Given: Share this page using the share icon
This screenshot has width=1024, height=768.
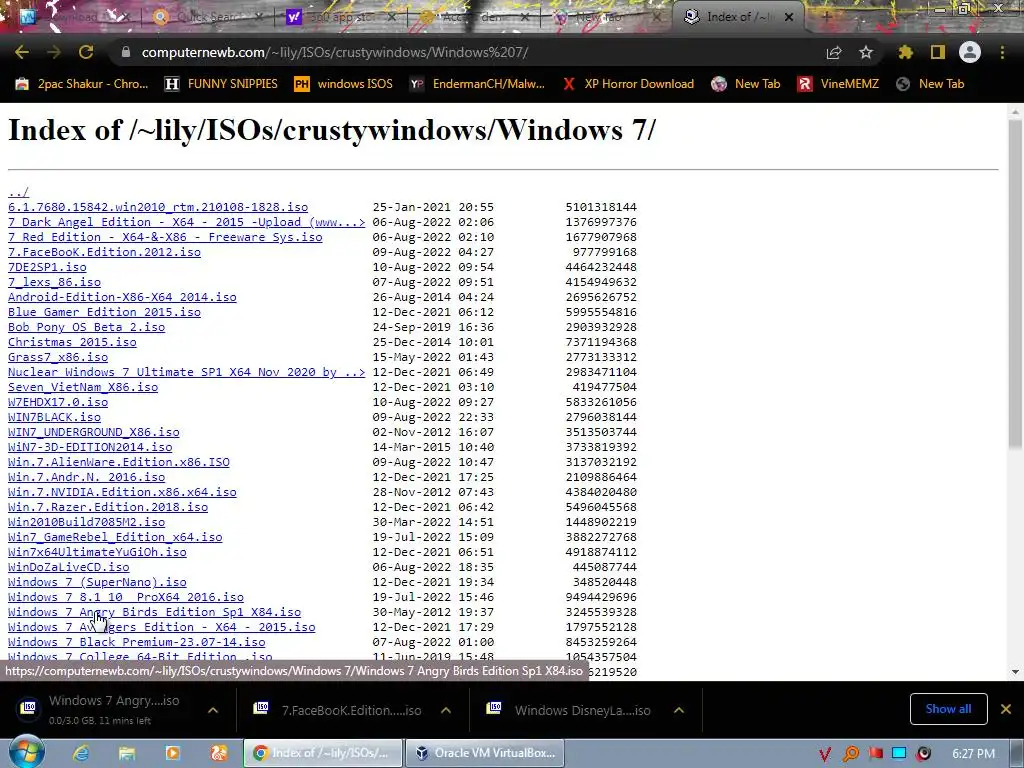Looking at the screenshot, I should (834, 52).
